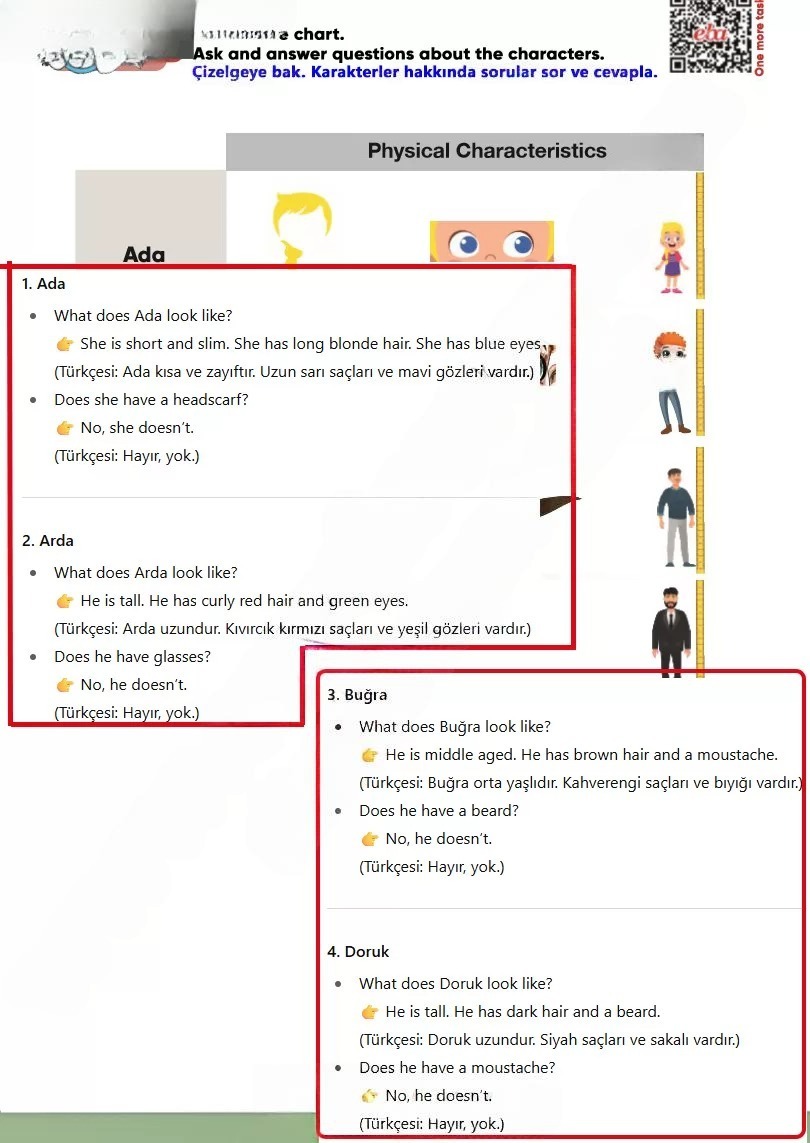Click the pointing hand beside Ada's description
Screen dimensions: 810x1143
click(x=65, y=343)
